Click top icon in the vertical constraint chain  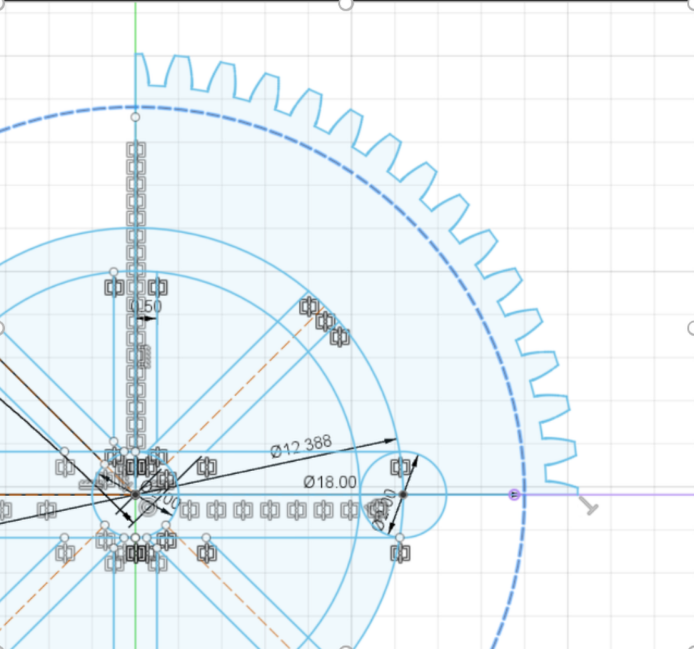[136, 150]
